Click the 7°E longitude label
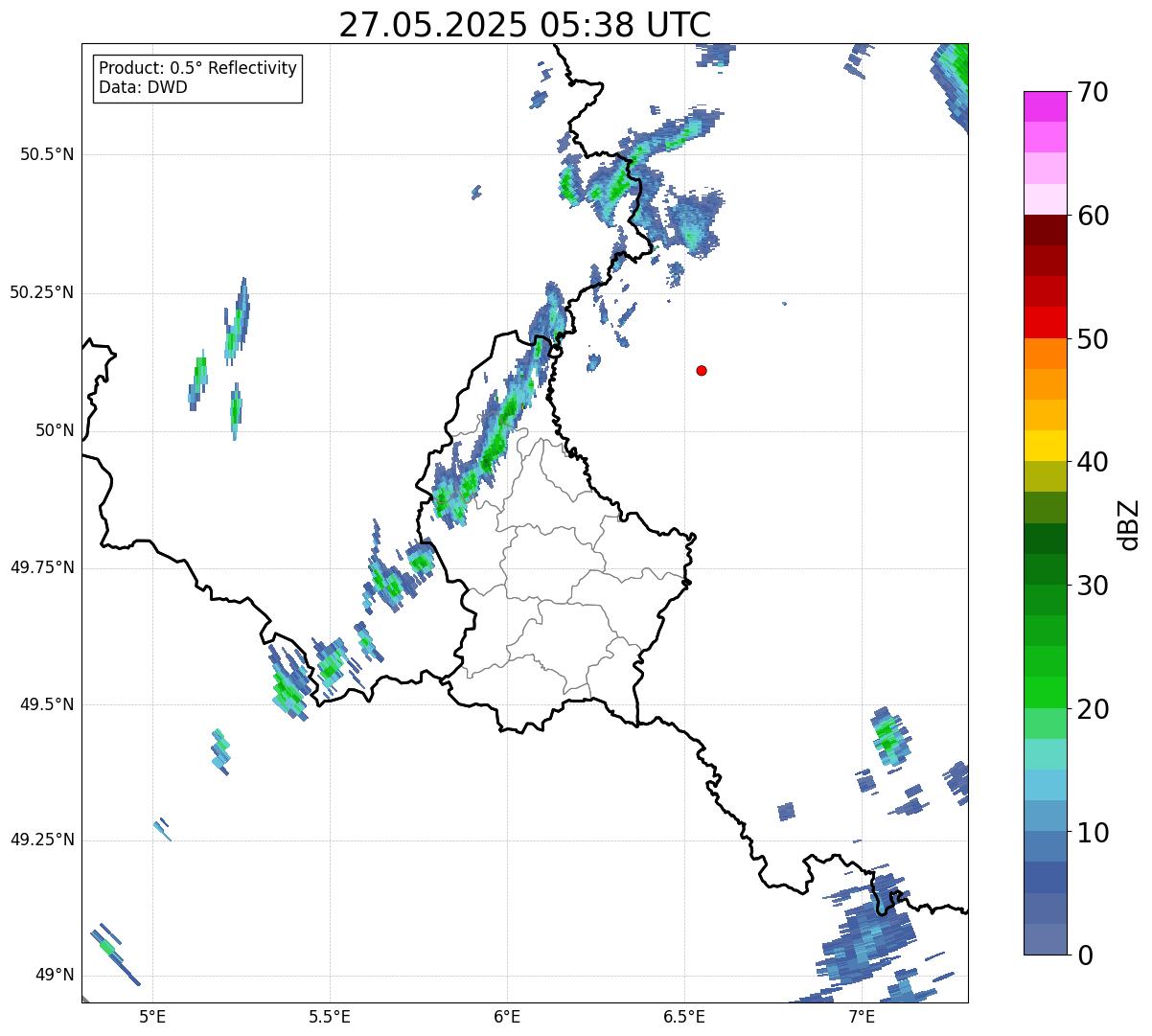The image size is (1152, 1036). click(862, 1017)
